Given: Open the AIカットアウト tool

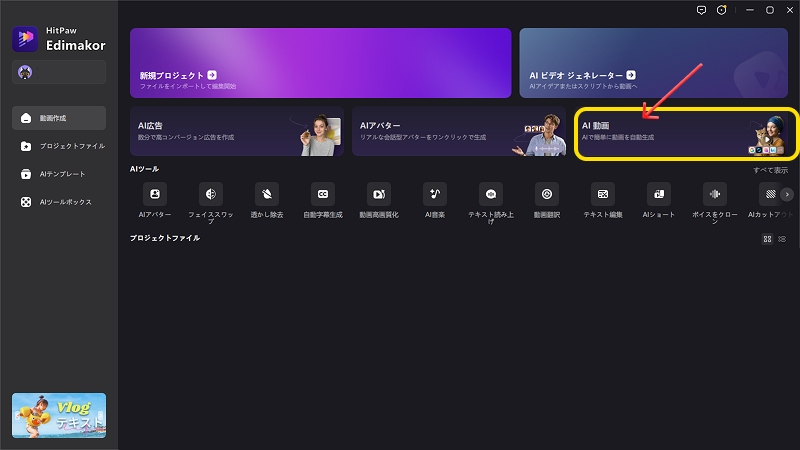Looking at the screenshot, I should (x=770, y=194).
